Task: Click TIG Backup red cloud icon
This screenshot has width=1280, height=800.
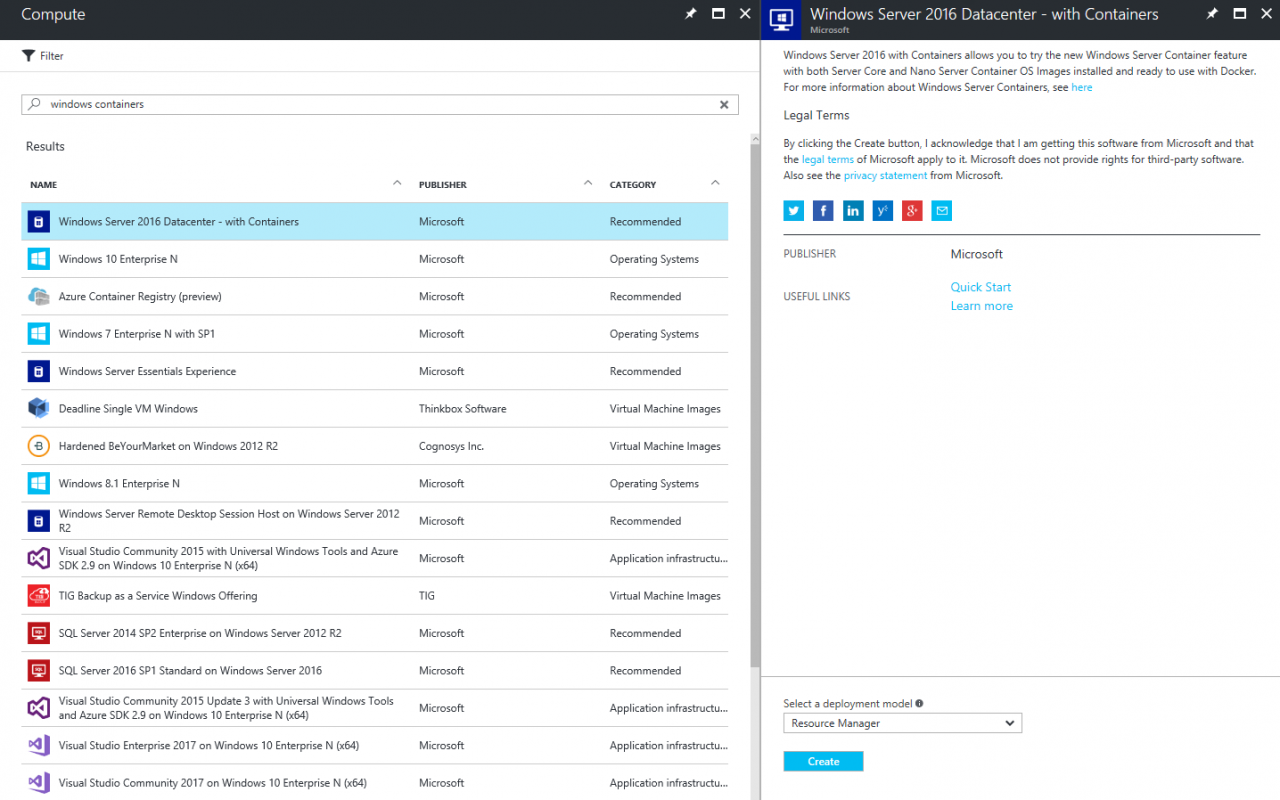Action: click(x=38, y=596)
